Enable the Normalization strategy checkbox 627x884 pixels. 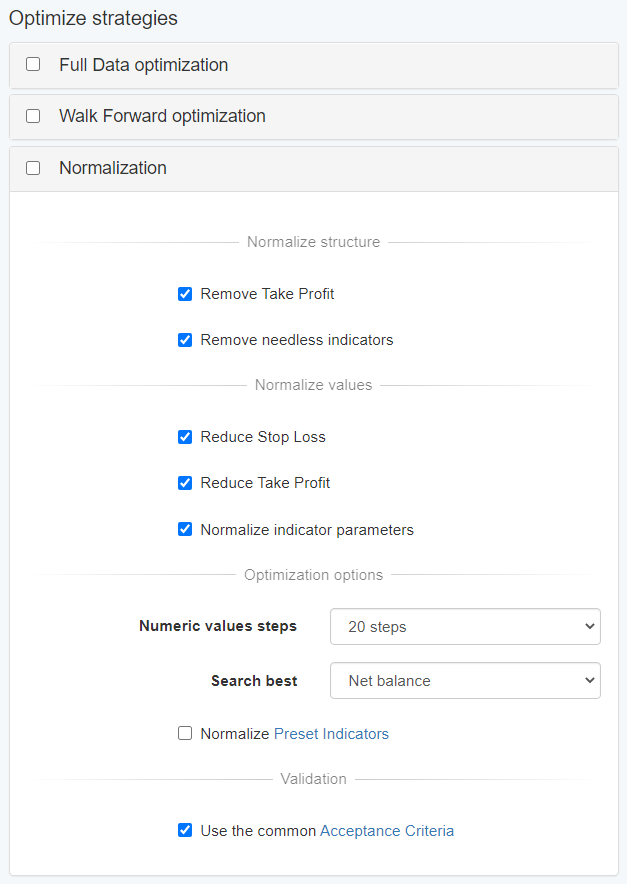[33, 168]
